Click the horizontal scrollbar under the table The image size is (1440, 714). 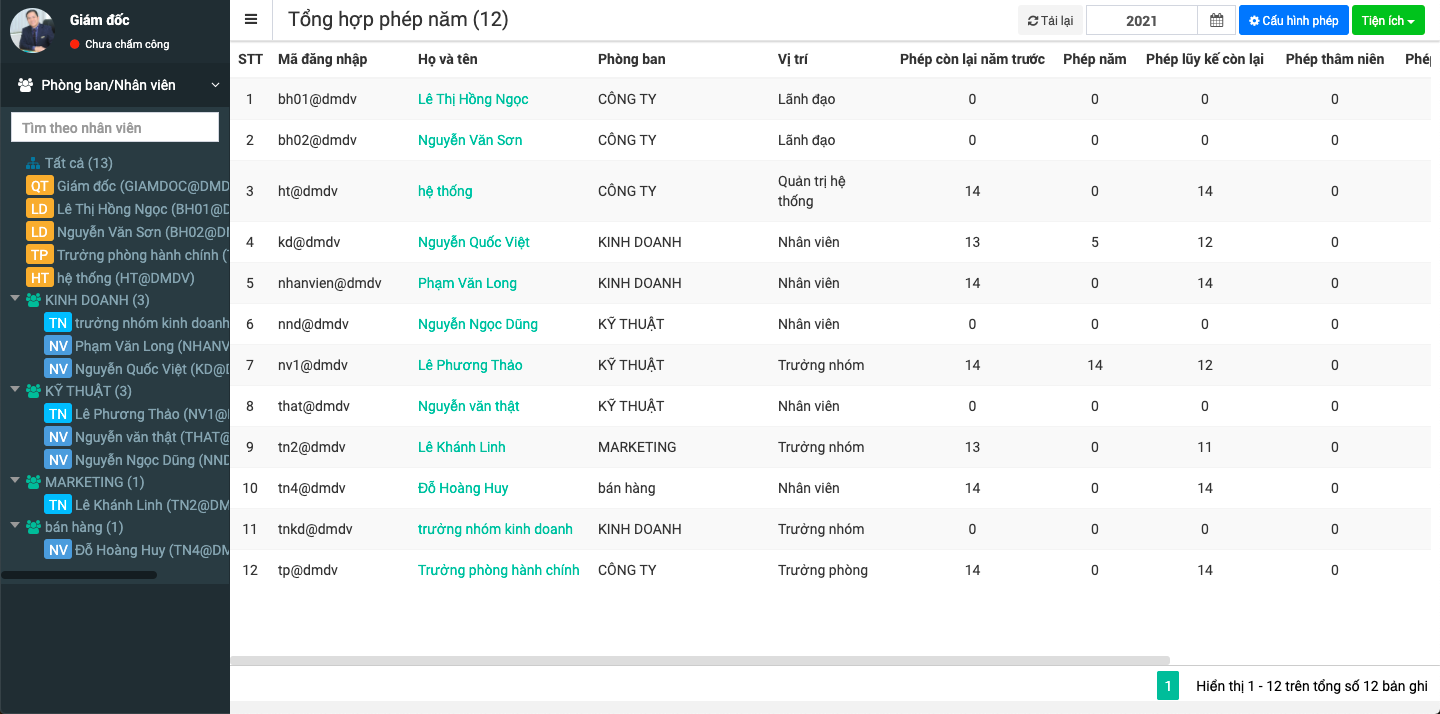pyautogui.click(x=700, y=661)
